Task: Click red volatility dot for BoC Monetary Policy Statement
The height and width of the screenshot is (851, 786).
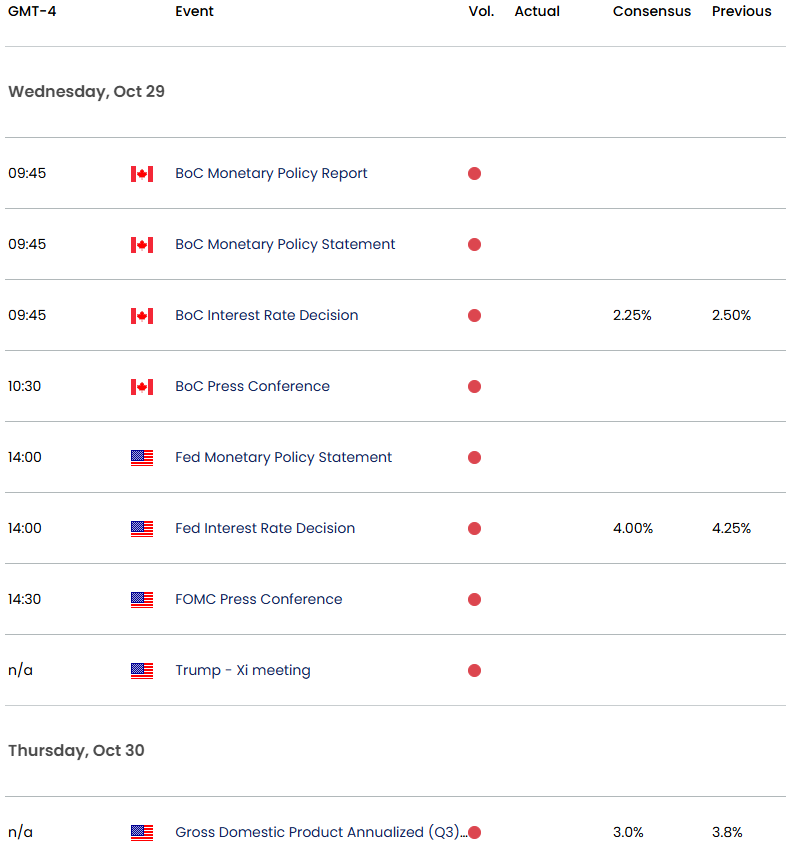Action: pyautogui.click(x=474, y=245)
